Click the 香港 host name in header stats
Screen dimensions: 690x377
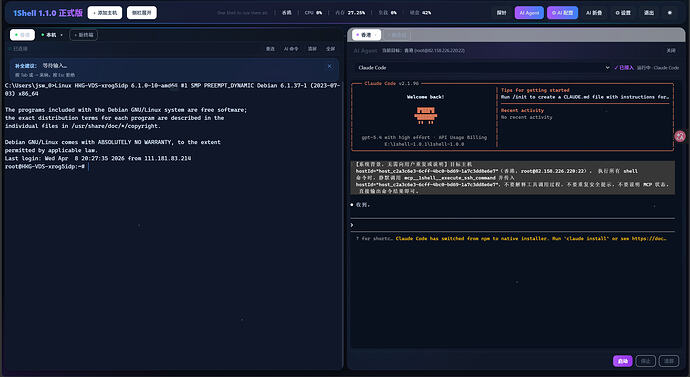[x=286, y=13]
